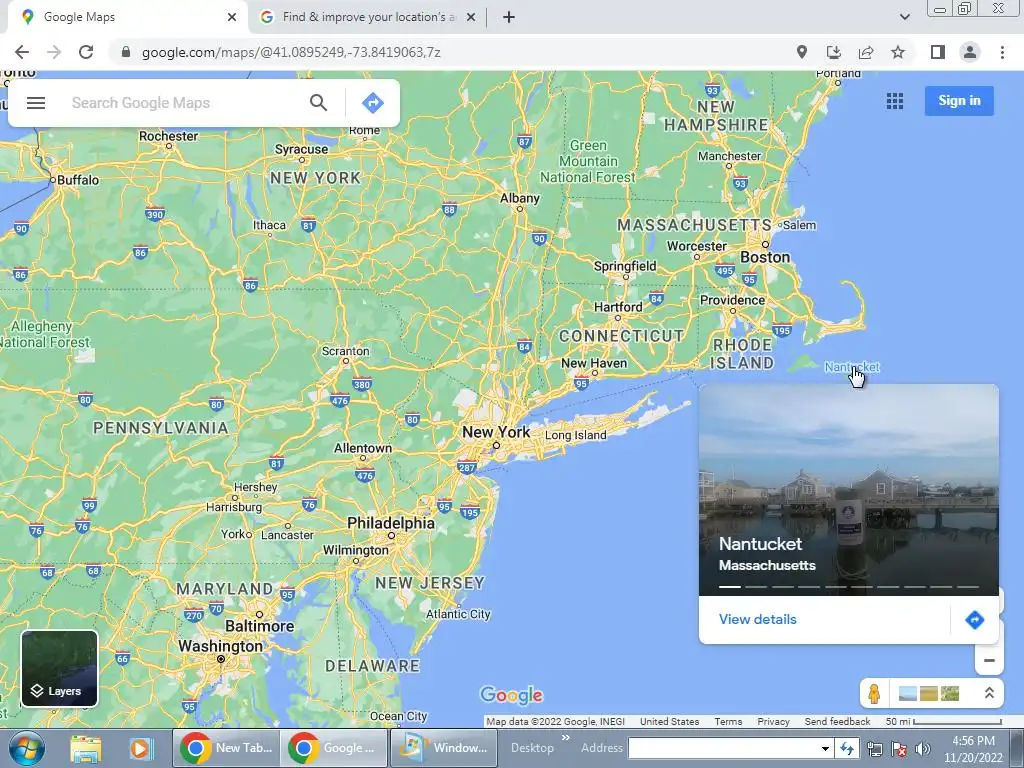Image resolution: width=1024 pixels, height=768 pixels.
Task: Click the Boston city label
Action: pyautogui.click(x=765, y=257)
